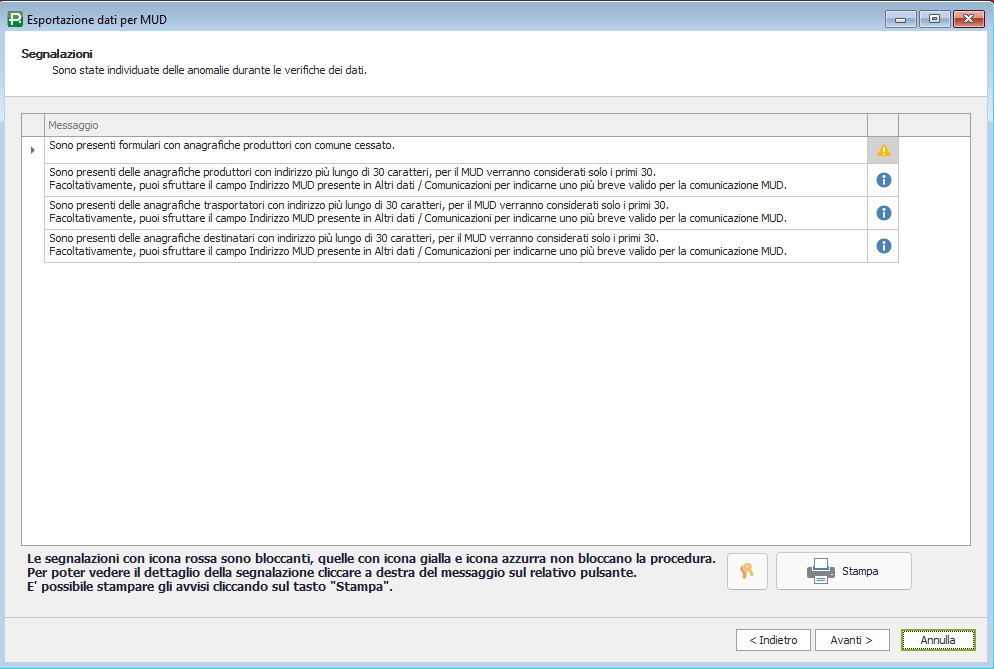Close the Esportazione dati per MUD window

point(968,19)
